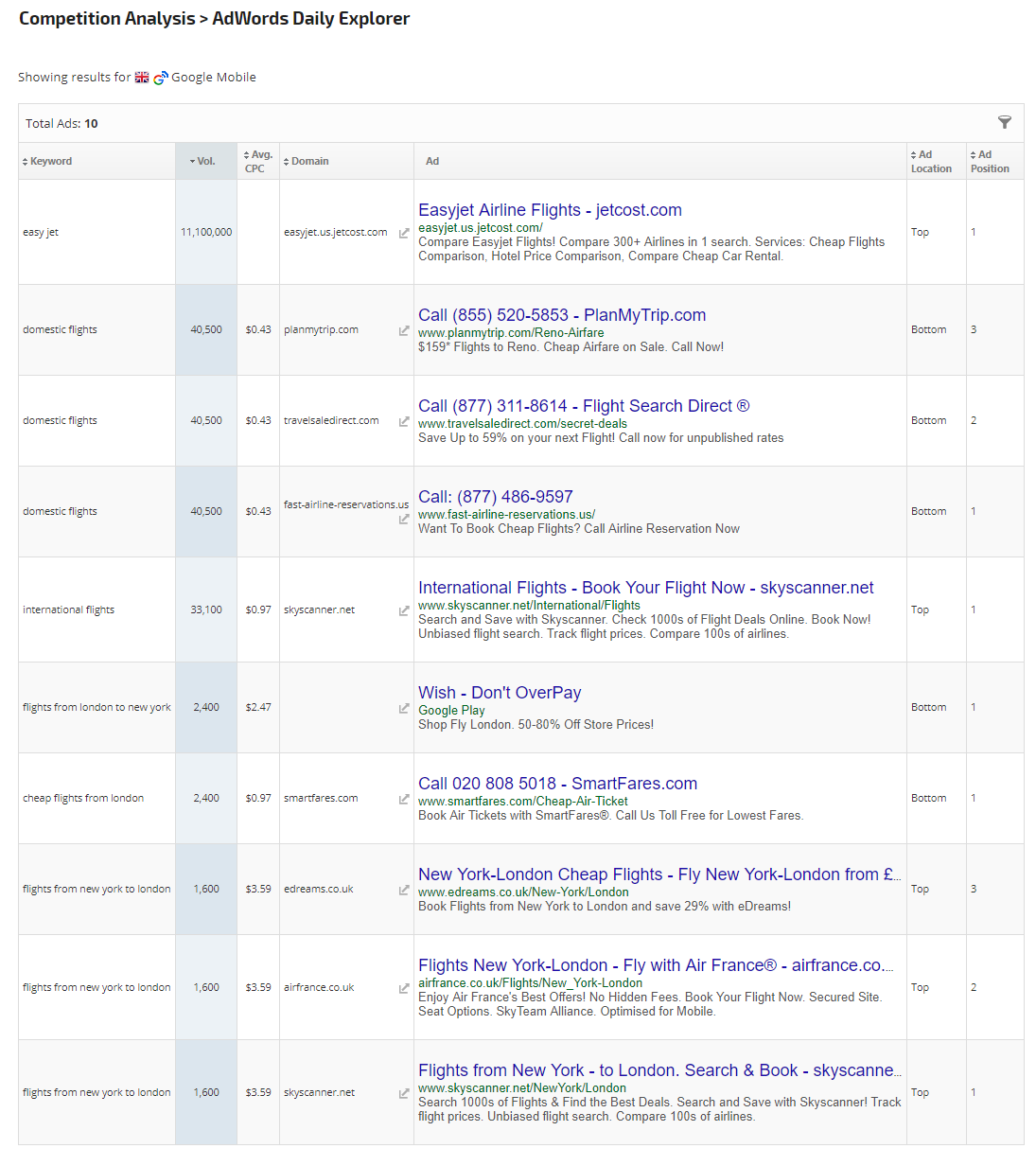
Task: Open Wish - Don't OverPay ad
Action: (500, 693)
